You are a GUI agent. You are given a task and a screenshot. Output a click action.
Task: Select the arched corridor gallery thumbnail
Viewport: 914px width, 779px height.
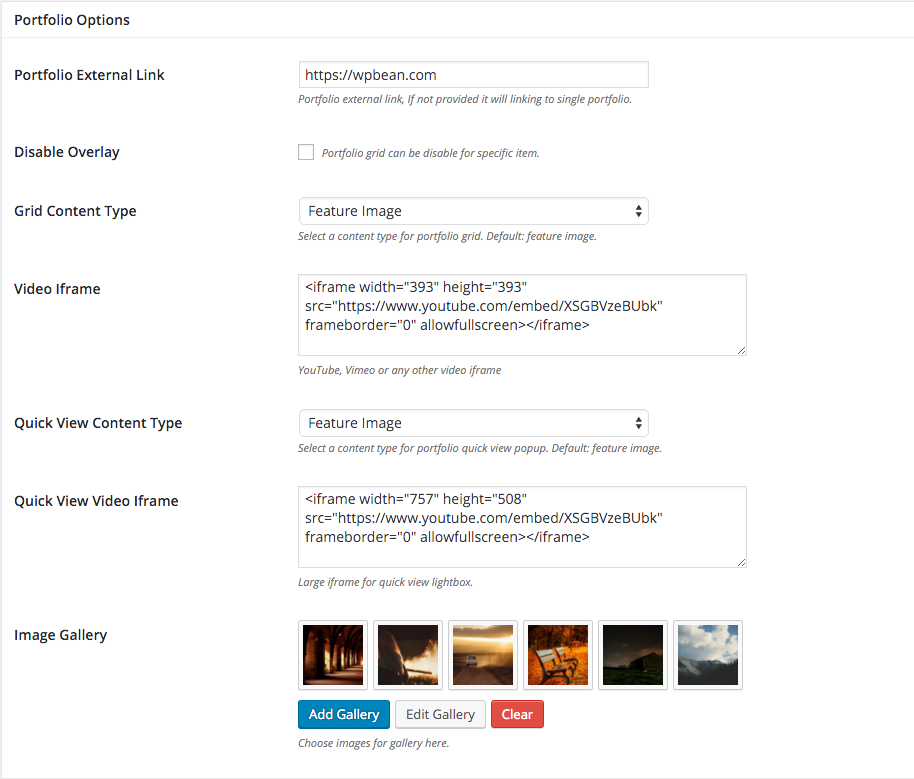(333, 655)
